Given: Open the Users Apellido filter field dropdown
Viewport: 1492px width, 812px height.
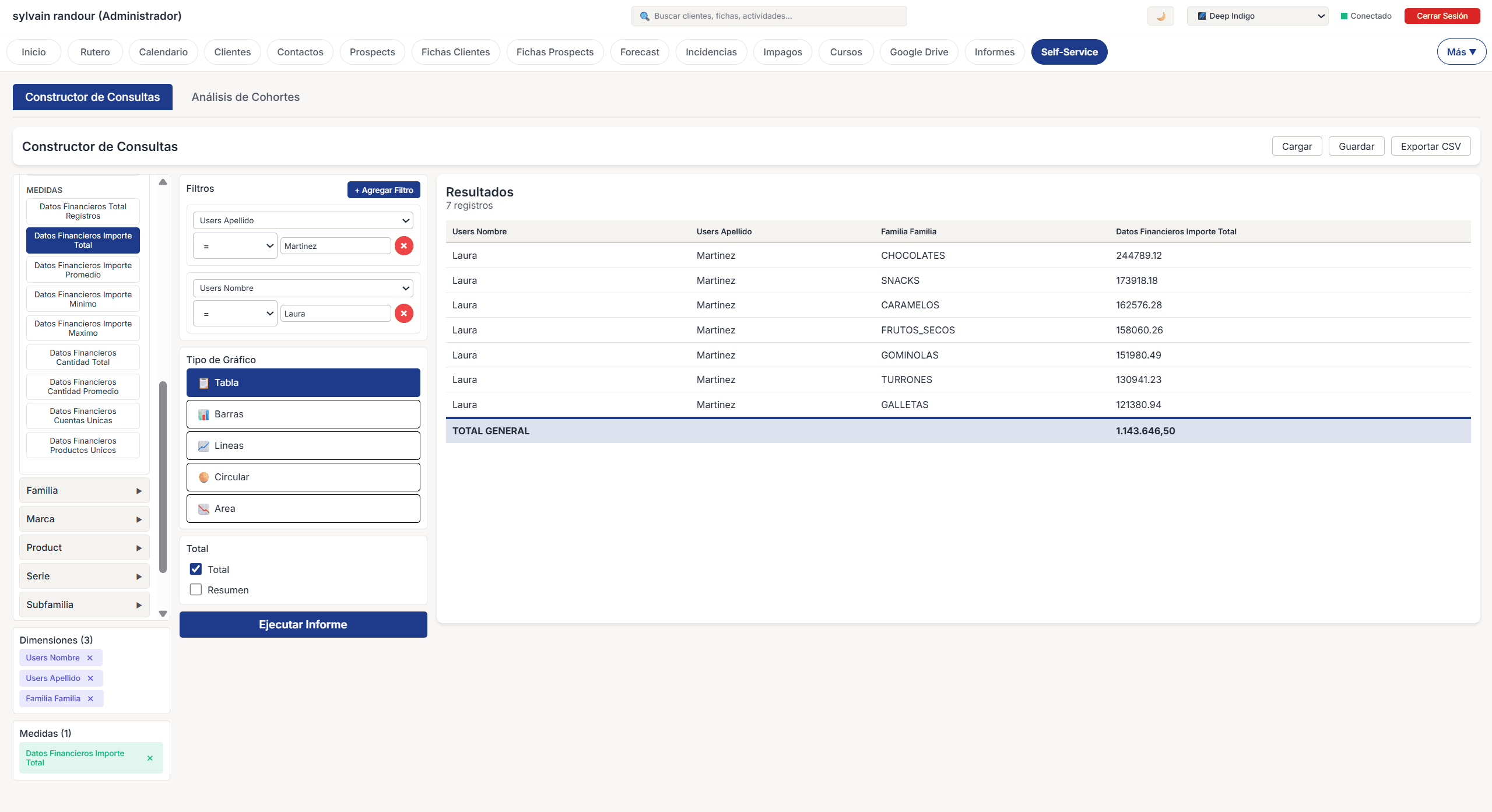Looking at the screenshot, I should [303, 220].
